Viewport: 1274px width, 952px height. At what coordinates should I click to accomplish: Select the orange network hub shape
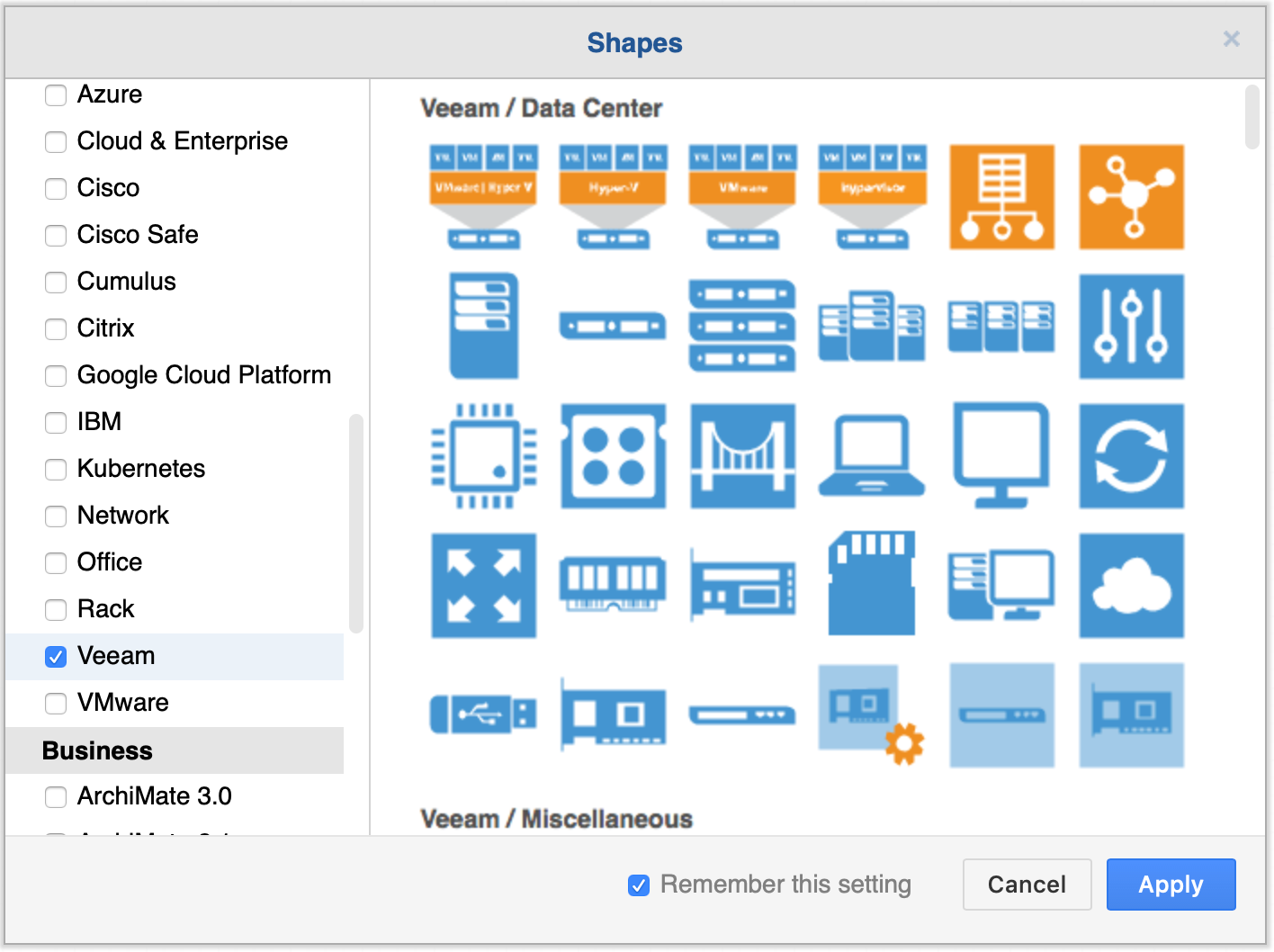click(x=1131, y=197)
